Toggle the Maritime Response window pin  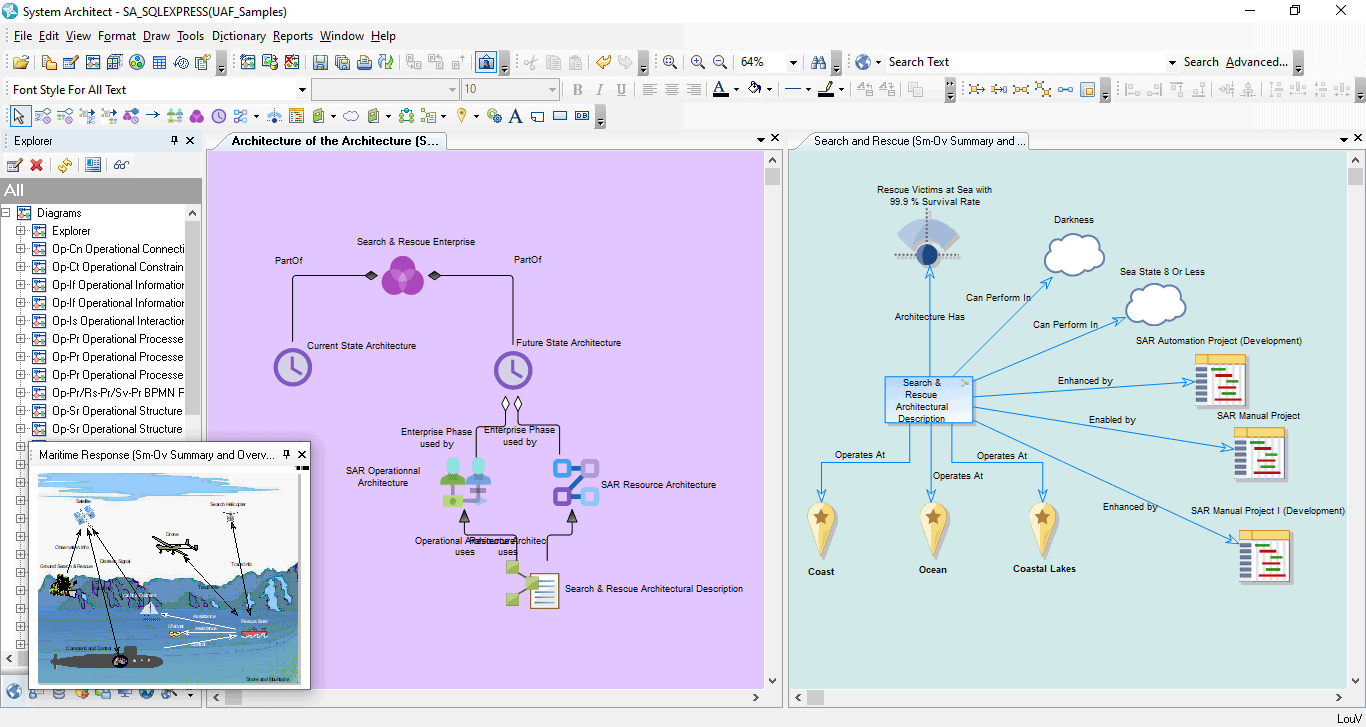pyautogui.click(x=286, y=454)
